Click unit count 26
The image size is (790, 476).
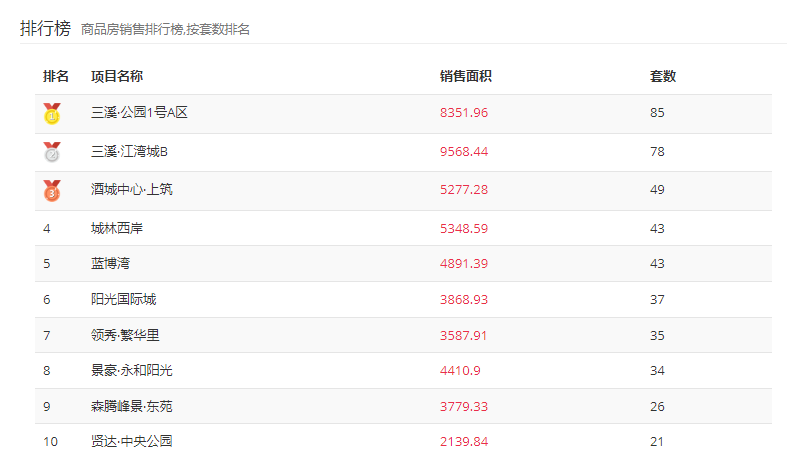(x=657, y=406)
